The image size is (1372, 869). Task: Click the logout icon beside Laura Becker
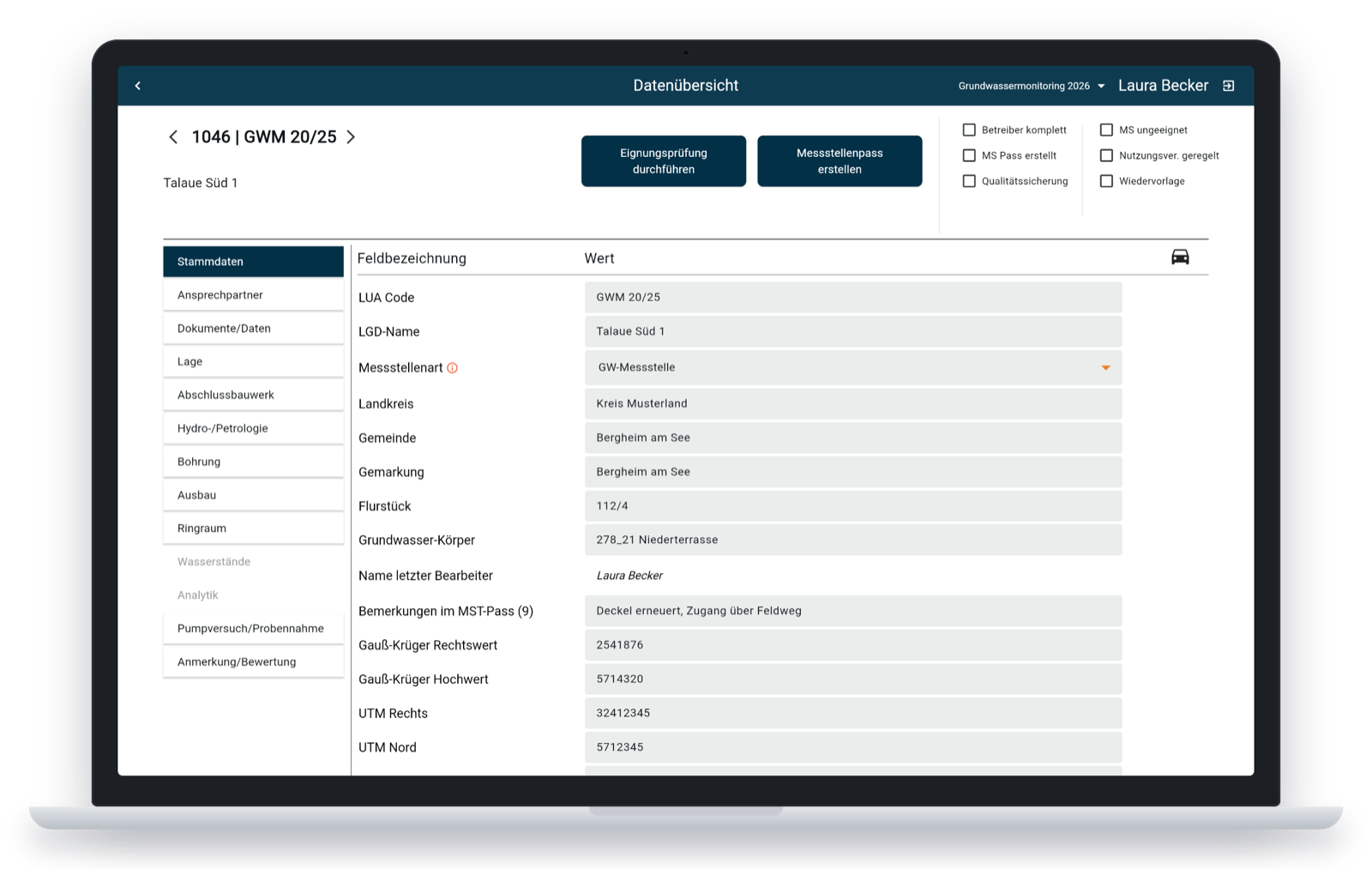click(1228, 86)
